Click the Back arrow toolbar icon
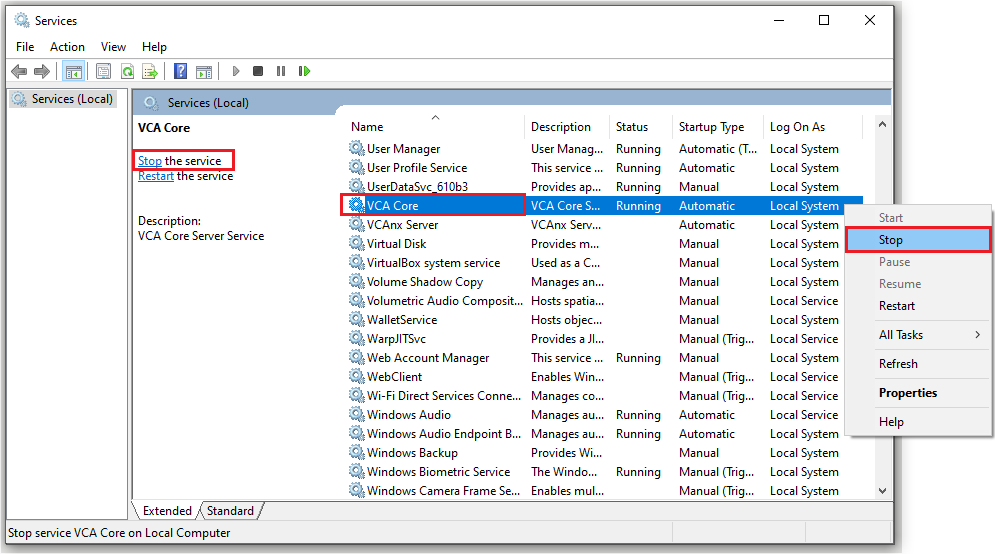 18,71
